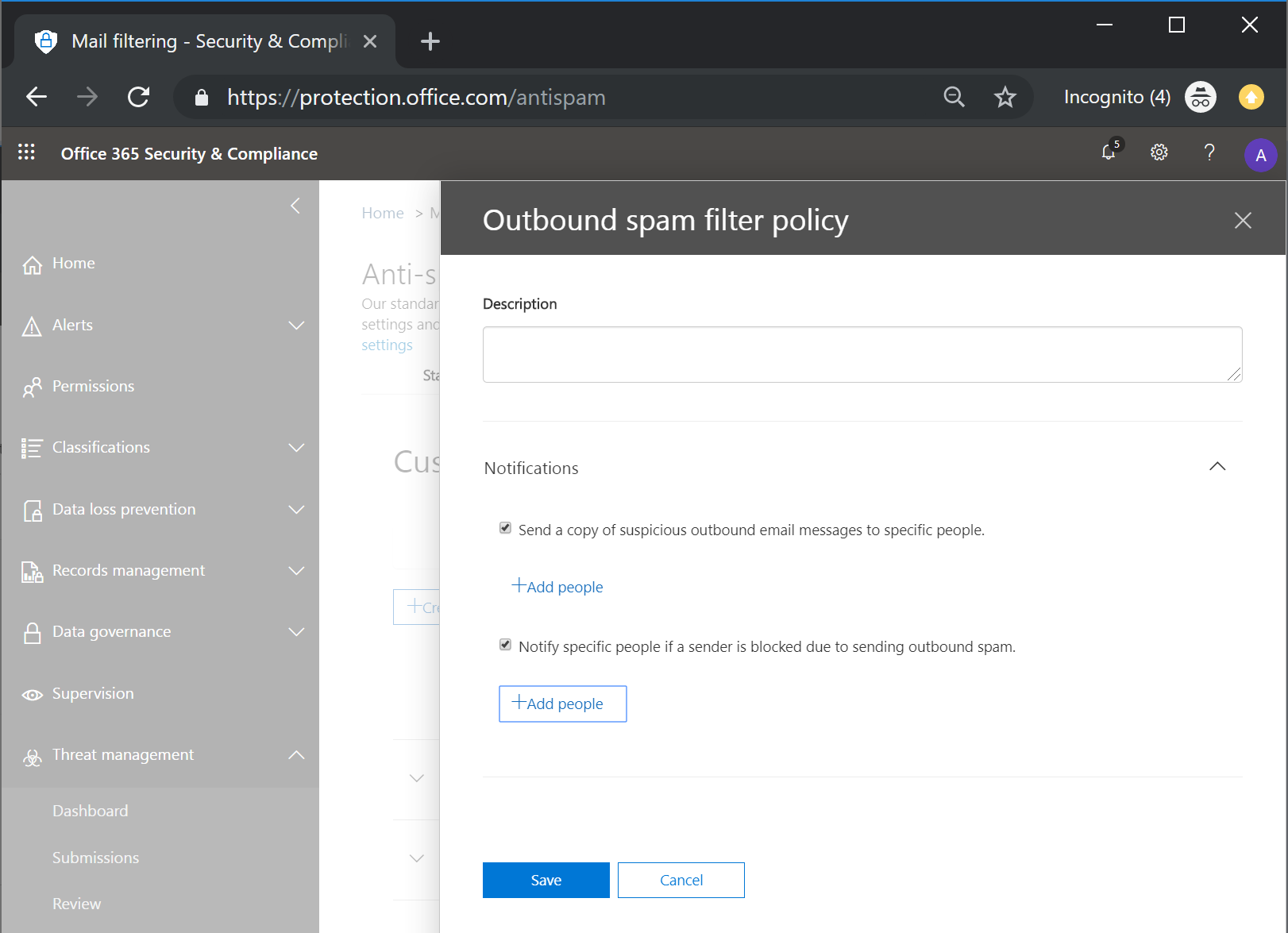Click the Data governance lock icon
The height and width of the screenshot is (933, 1288).
pyautogui.click(x=32, y=633)
